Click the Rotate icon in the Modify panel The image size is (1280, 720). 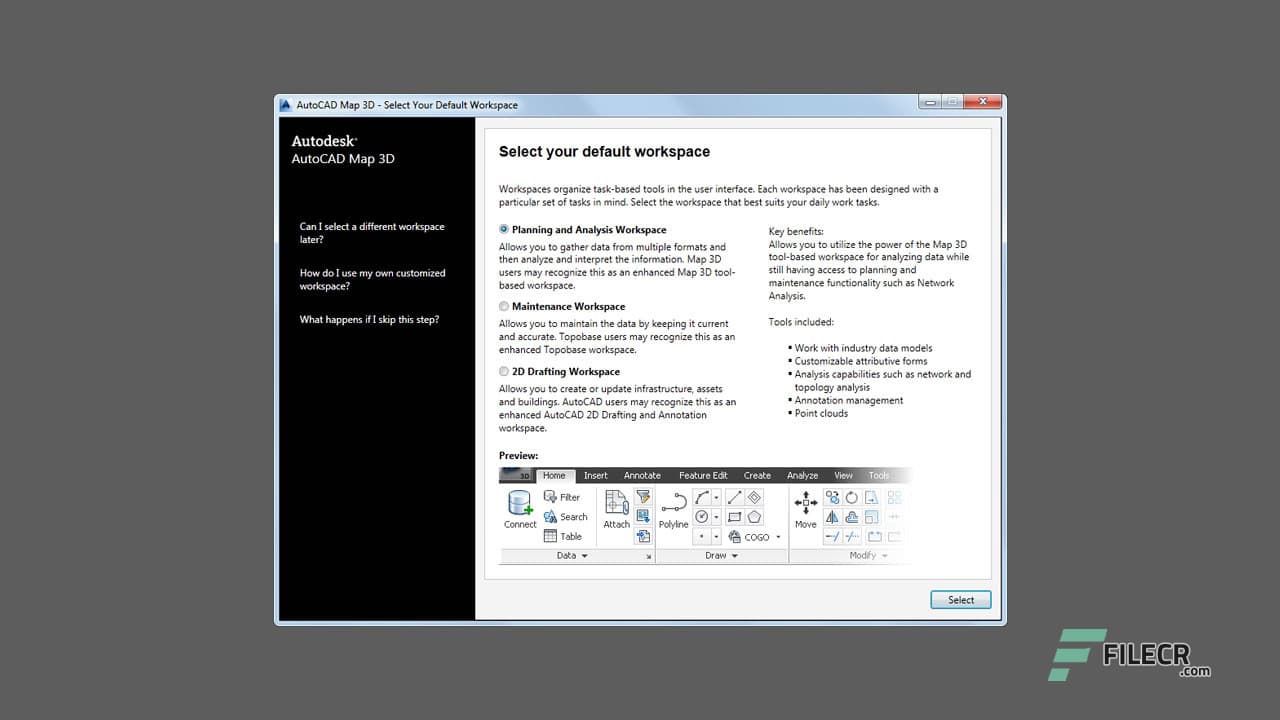(852, 499)
